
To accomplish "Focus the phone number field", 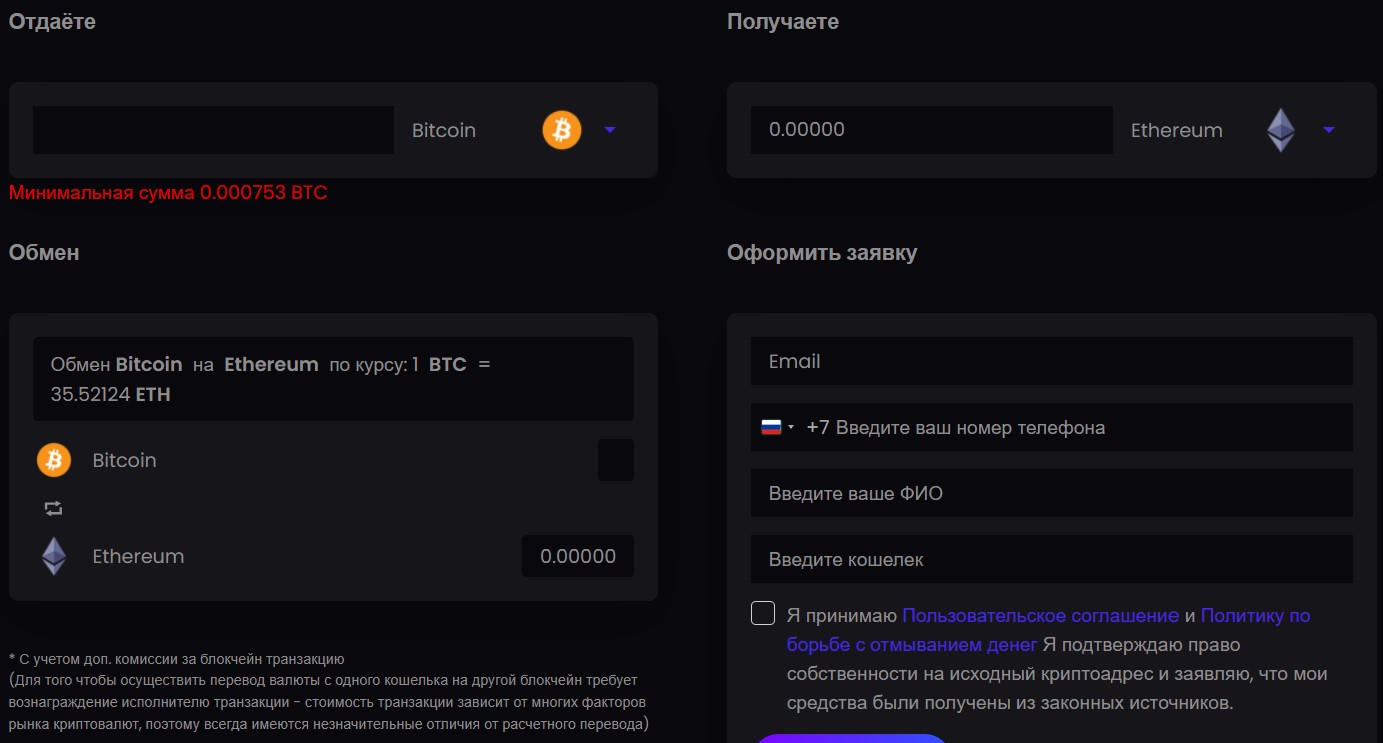I will 1052,427.
